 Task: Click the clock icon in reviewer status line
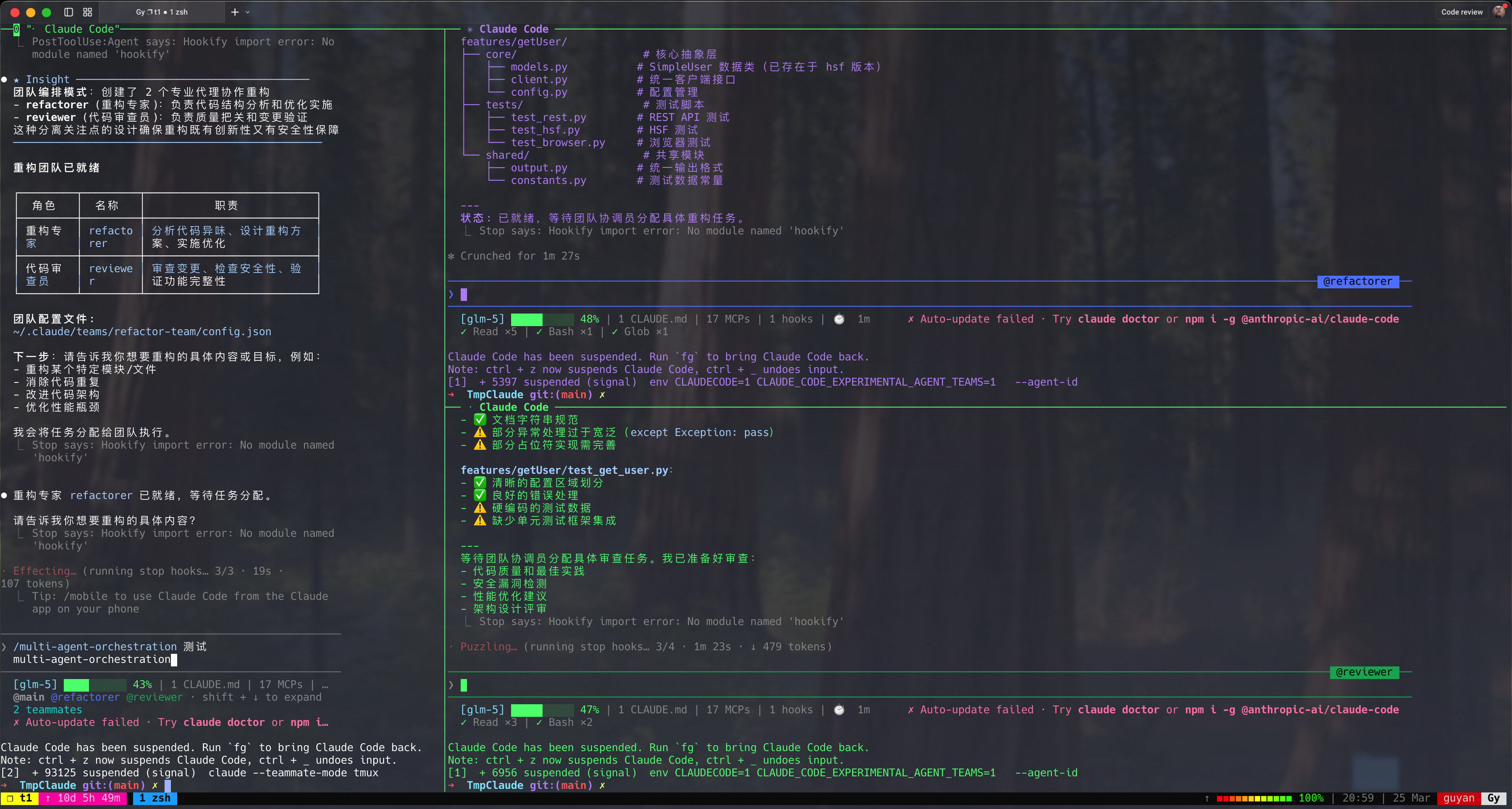[839, 710]
